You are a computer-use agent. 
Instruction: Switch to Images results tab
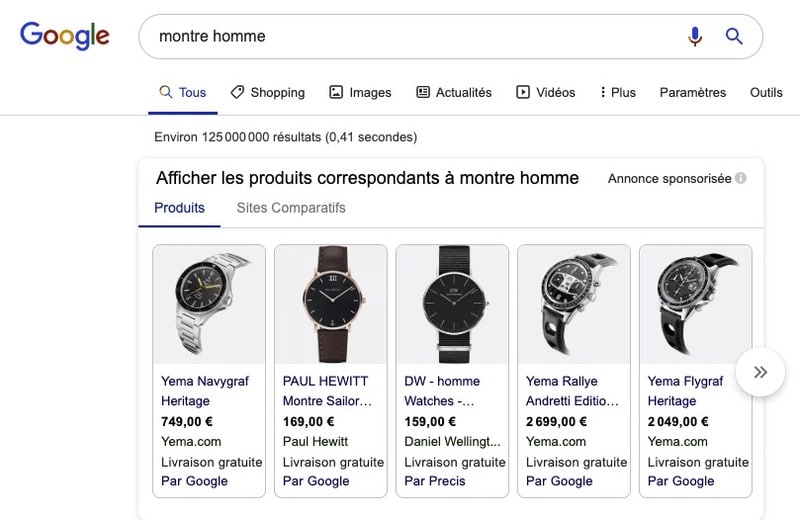360,92
